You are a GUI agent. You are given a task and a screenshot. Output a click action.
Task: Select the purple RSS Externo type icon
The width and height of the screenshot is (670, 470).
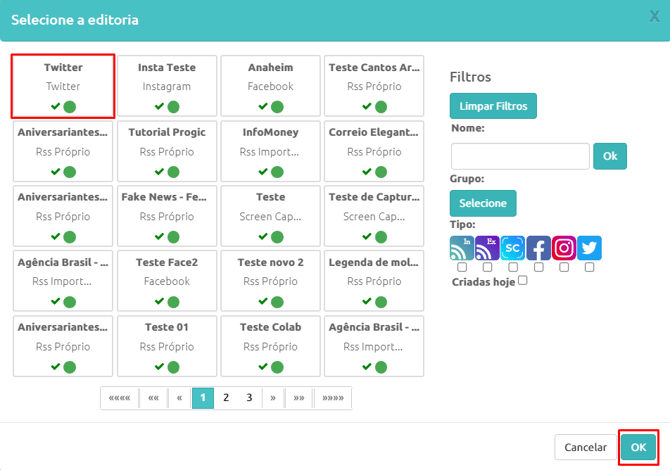(x=487, y=248)
